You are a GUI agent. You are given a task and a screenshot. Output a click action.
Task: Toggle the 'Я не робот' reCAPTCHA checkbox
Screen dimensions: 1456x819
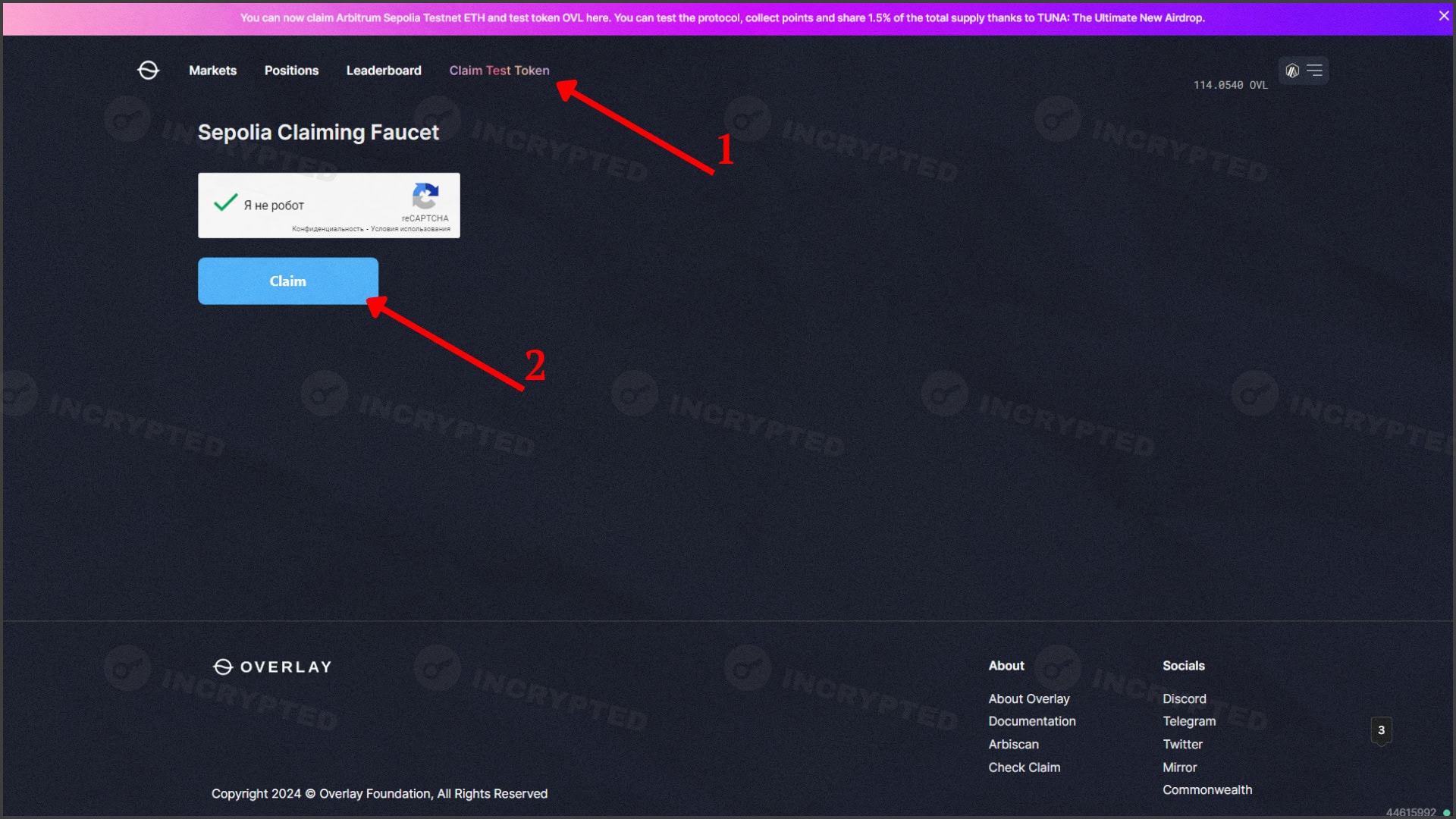pyautogui.click(x=225, y=203)
